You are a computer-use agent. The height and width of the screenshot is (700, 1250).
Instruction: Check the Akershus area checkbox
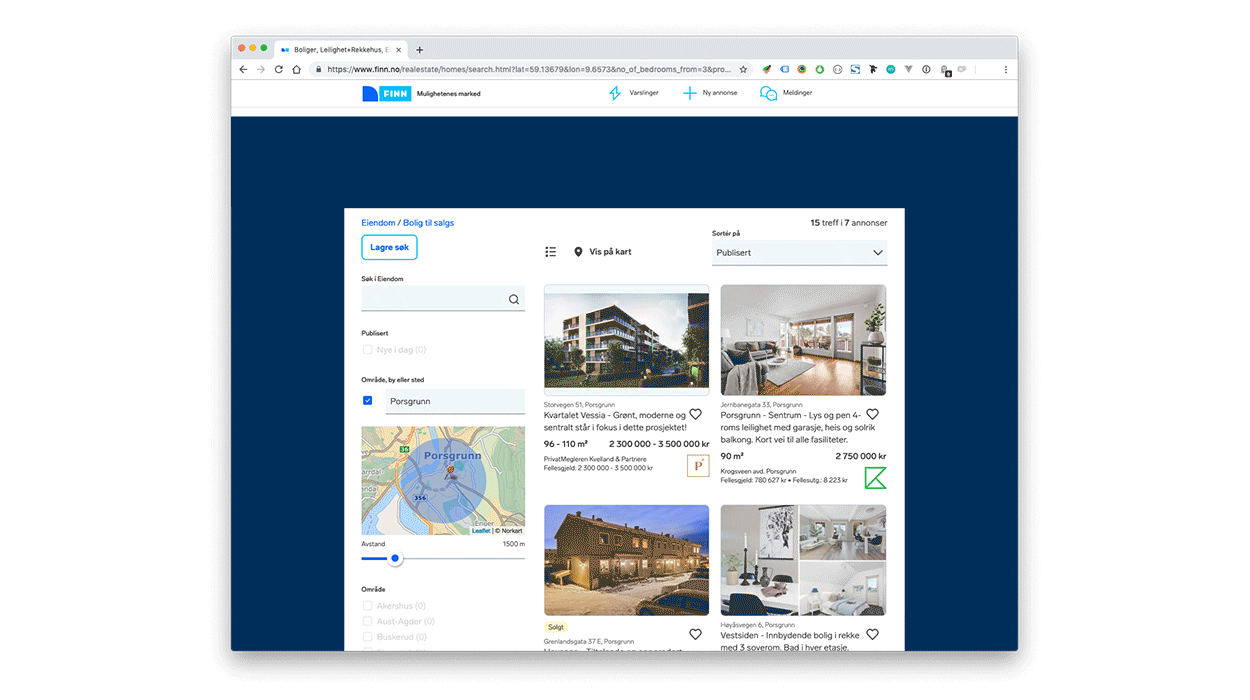pos(367,606)
